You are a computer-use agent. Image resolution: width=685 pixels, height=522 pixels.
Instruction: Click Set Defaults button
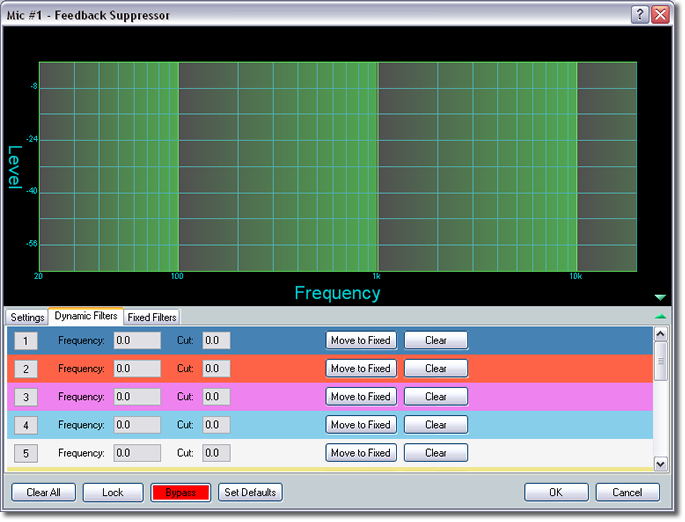point(250,493)
